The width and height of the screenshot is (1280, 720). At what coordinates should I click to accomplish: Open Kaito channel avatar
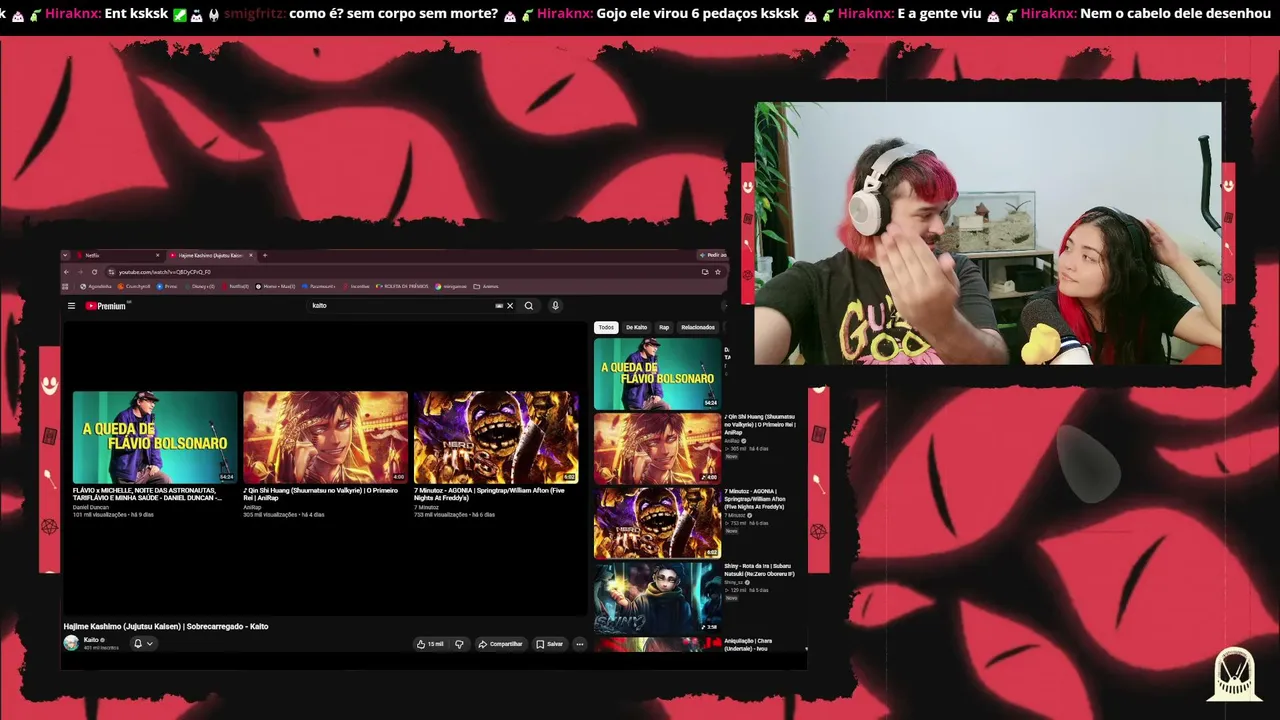pos(71,643)
